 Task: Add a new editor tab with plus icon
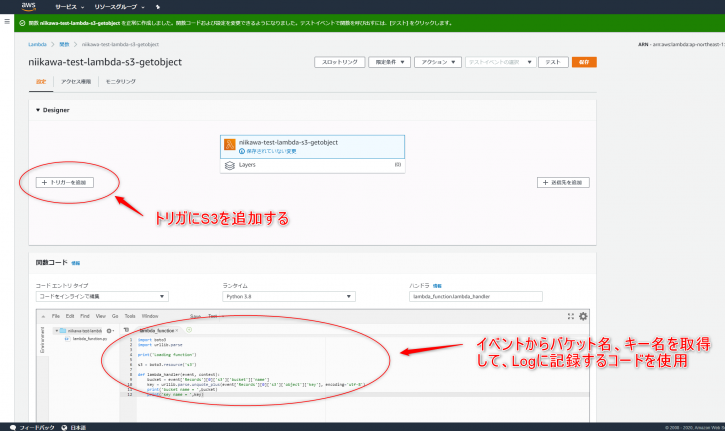pyautogui.click(x=189, y=330)
